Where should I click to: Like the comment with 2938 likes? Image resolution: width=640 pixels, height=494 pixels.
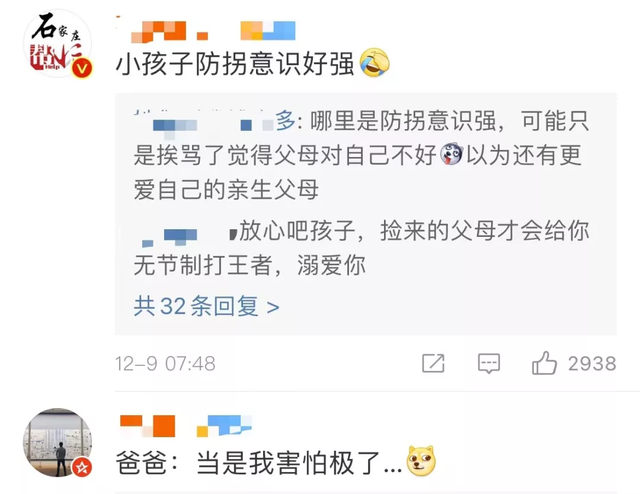point(544,363)
